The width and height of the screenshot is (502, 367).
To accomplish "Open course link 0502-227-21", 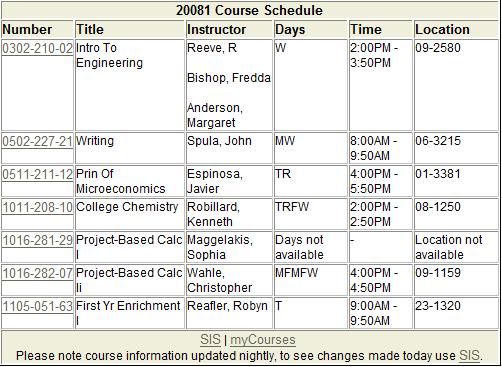I will coord(37,141).
